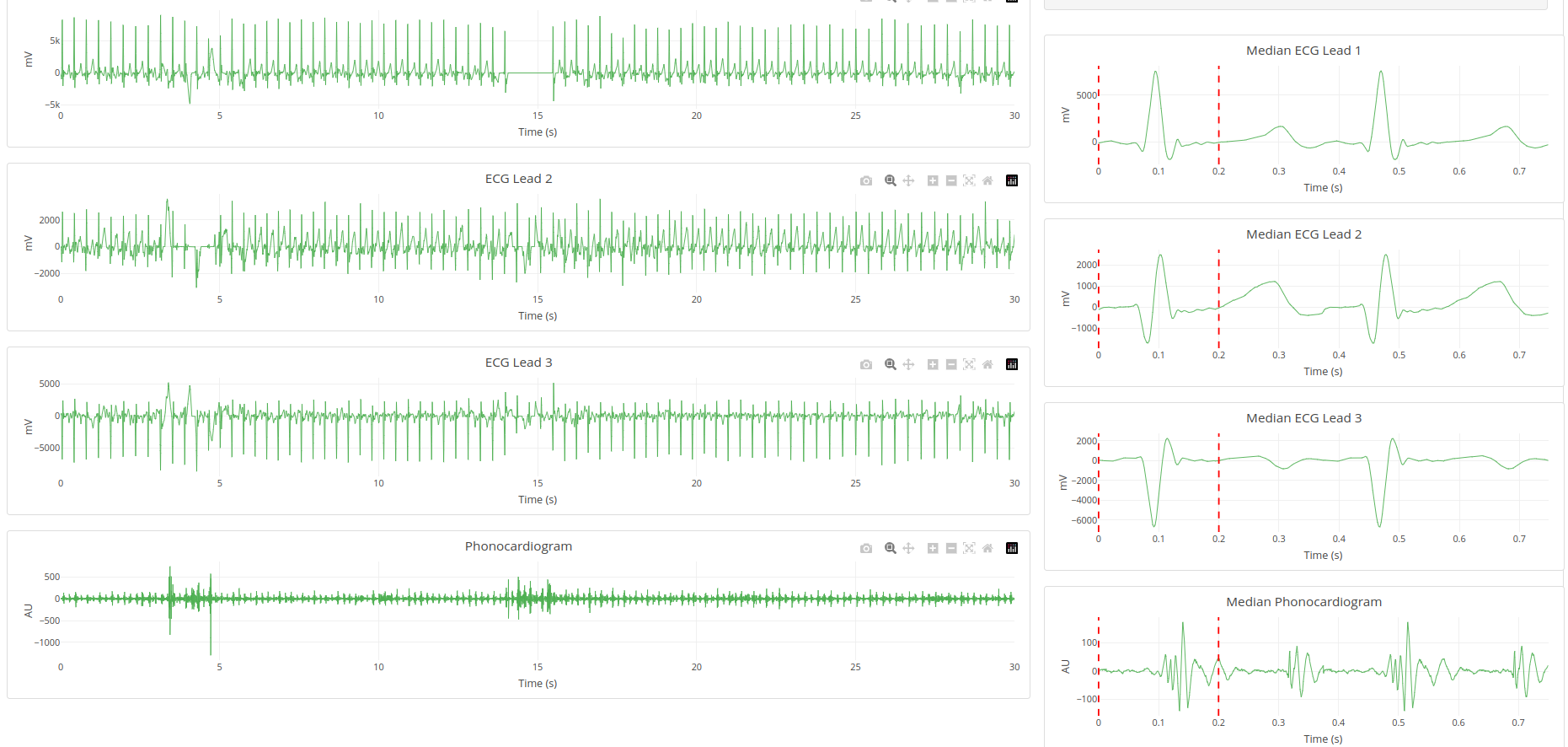Click home reset icon on ECG Lead 3
The height and width of the screenshot is (747, 1568).
987,364
